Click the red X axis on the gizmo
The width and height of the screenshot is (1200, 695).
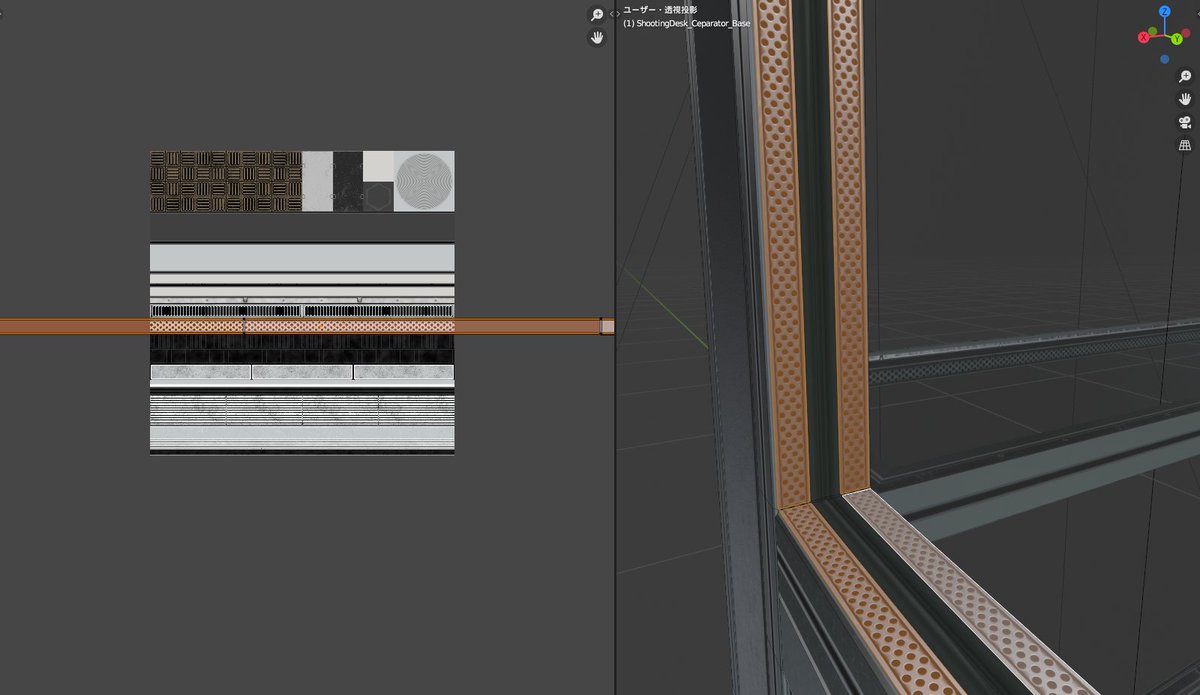point(1144,38)
